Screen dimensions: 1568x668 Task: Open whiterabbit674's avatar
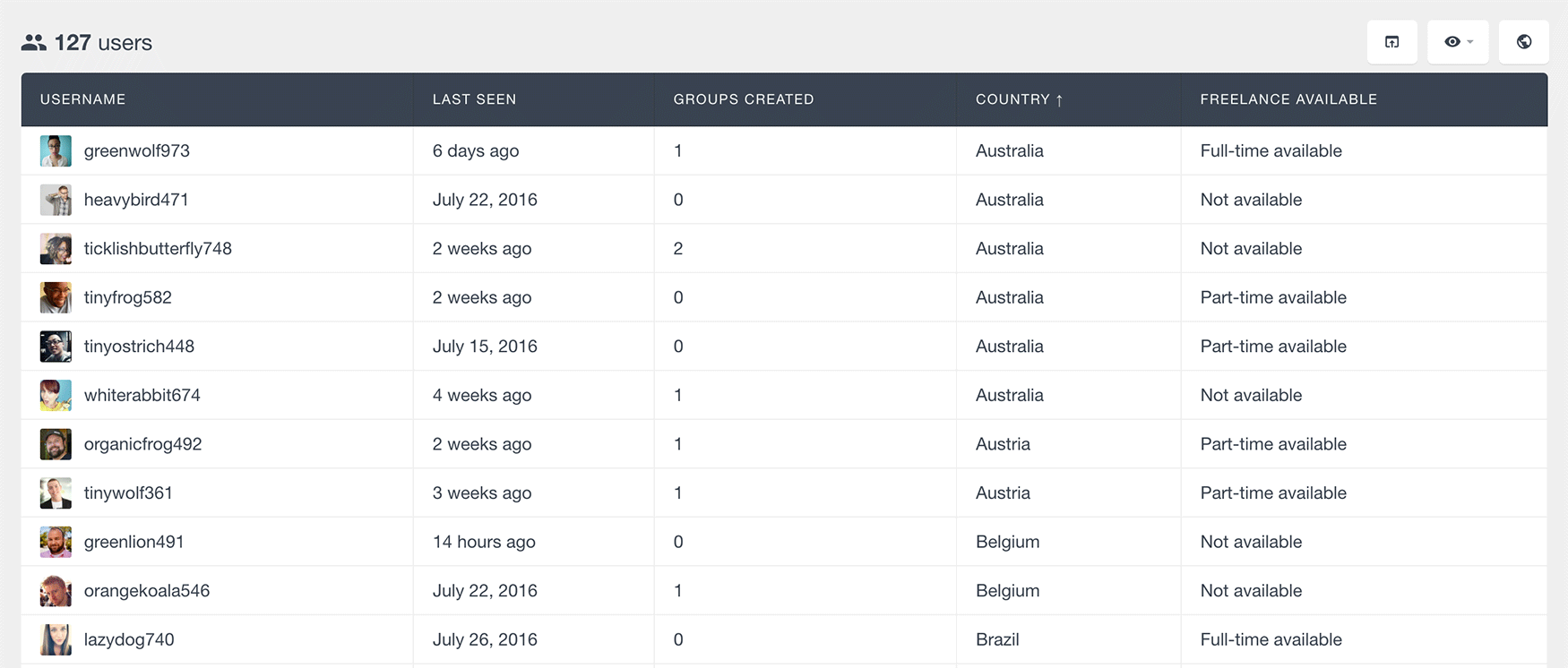tap(56, 395)
